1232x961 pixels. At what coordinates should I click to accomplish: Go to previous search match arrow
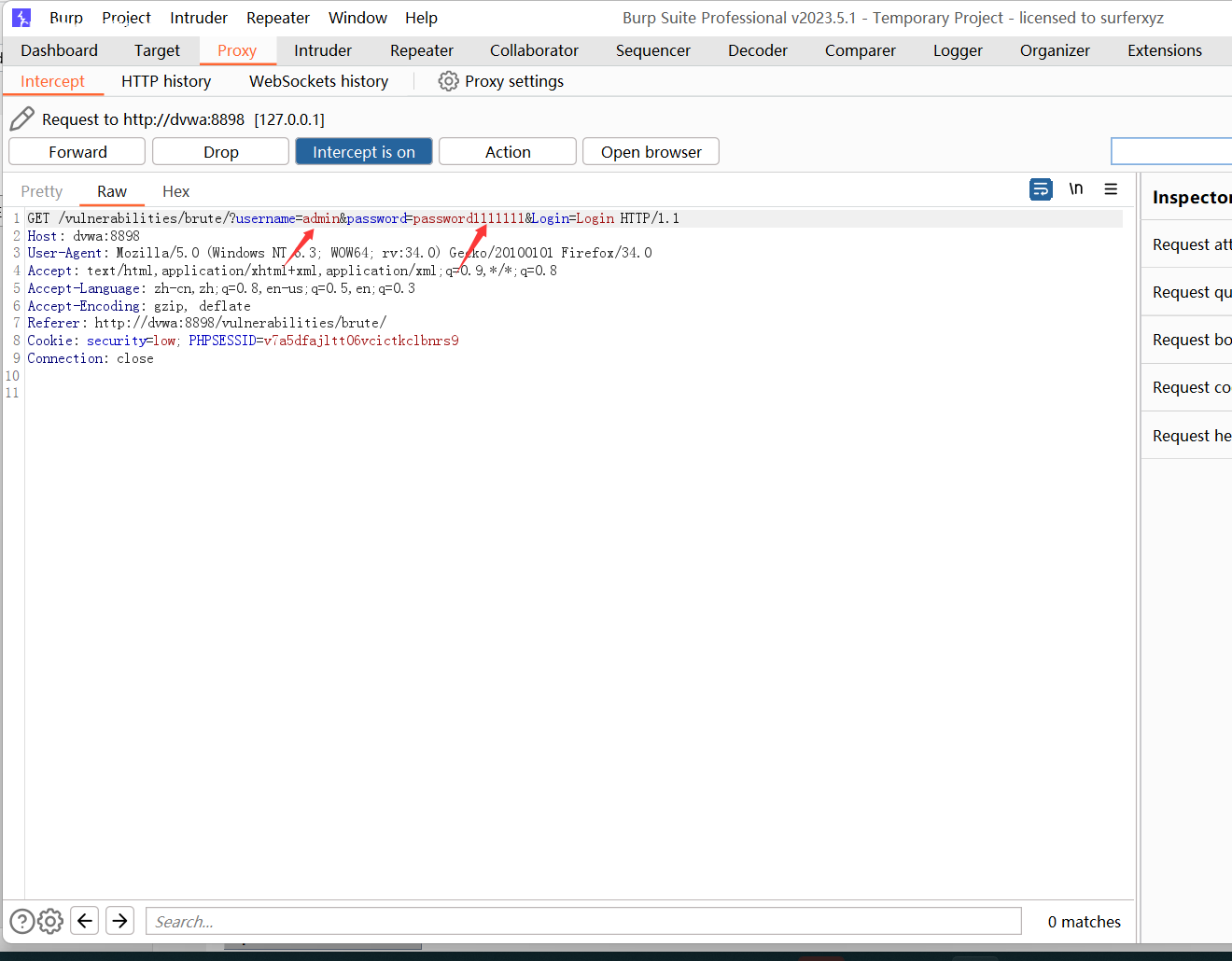pyautogui.click(x=85, y=921)
